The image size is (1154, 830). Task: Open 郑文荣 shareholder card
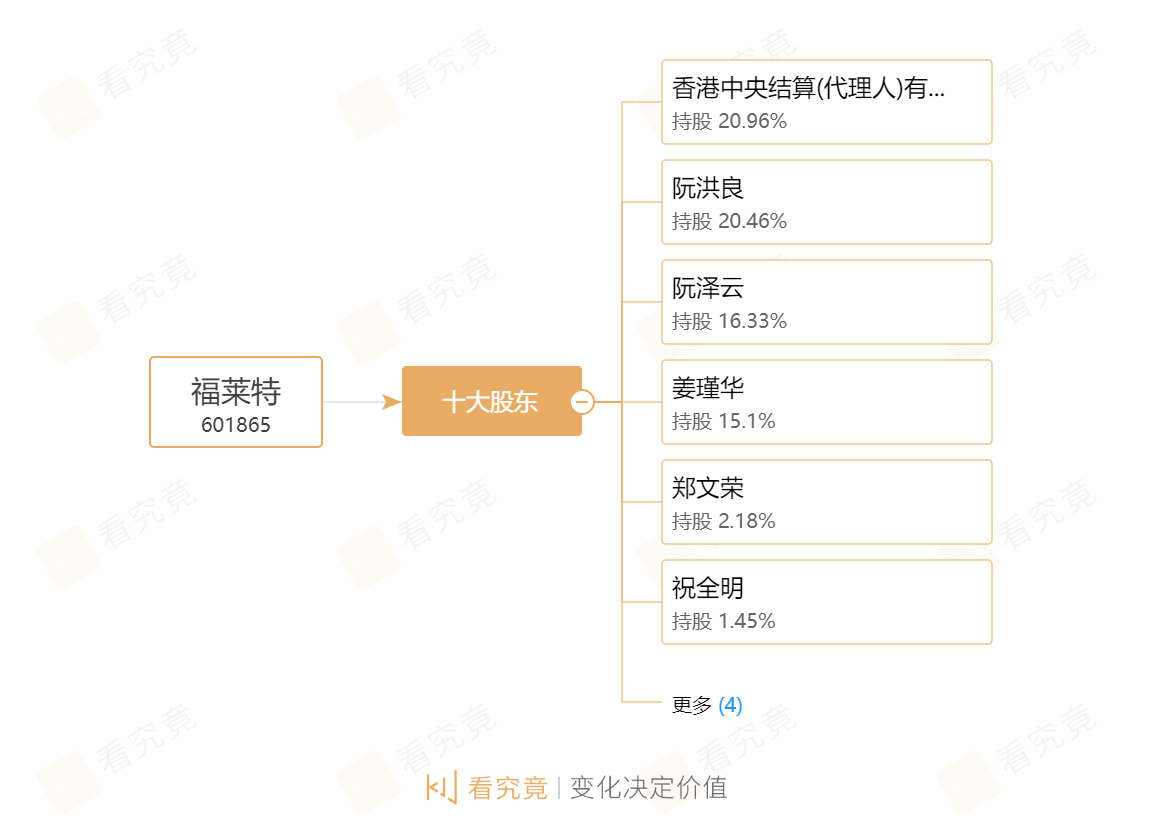pyautogui.click(x=826, y=503)
